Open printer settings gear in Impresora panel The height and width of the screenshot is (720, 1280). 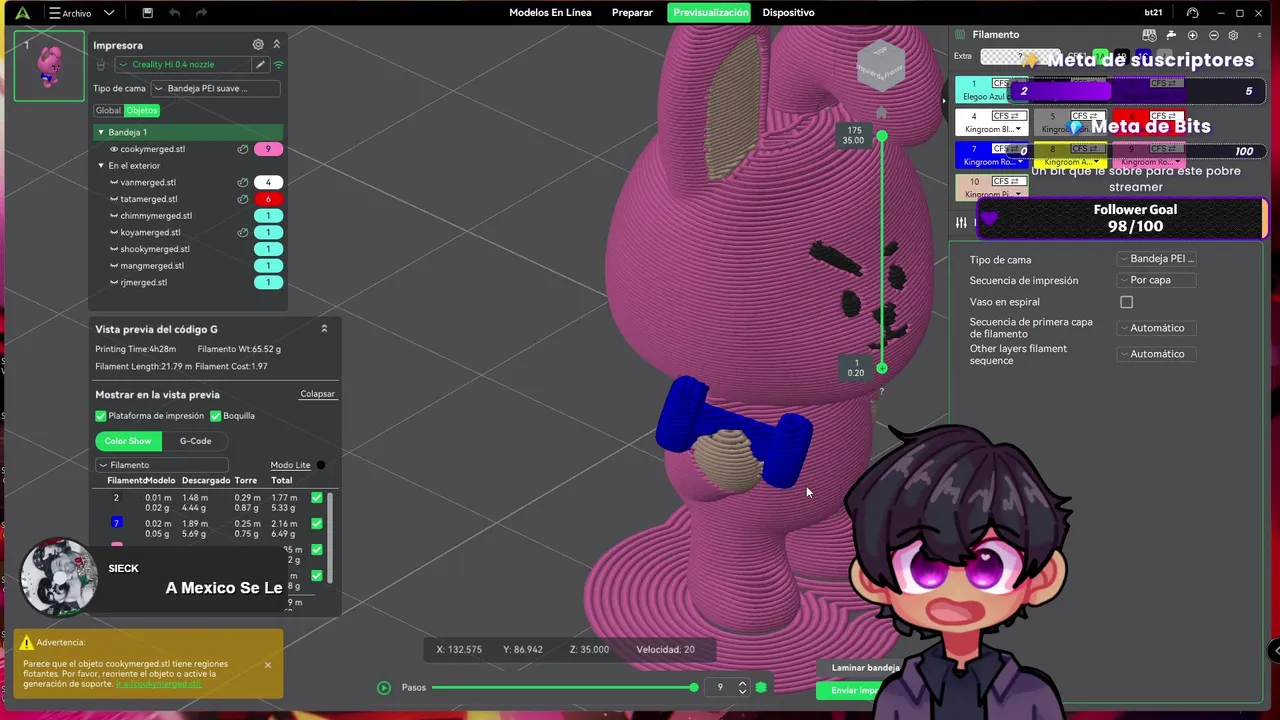[258, 45]
